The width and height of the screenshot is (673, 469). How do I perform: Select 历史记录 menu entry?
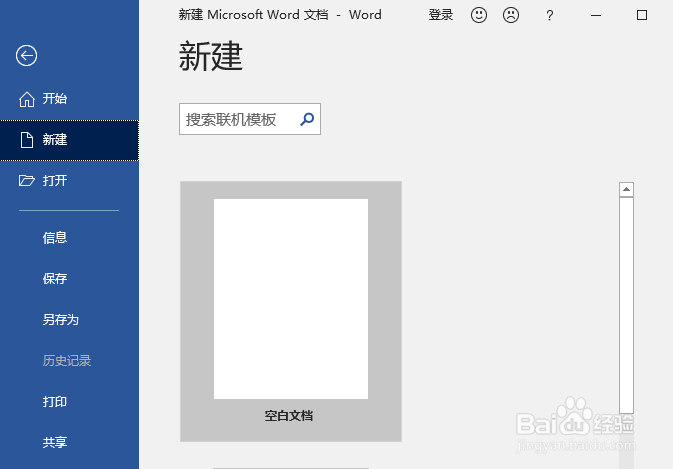point(67,360)
